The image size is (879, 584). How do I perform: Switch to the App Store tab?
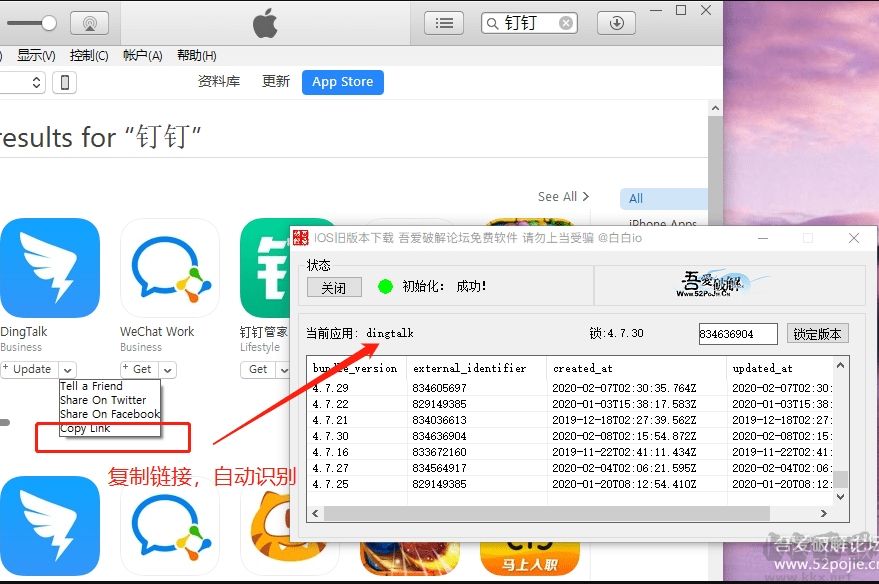[x=342, y=82]
